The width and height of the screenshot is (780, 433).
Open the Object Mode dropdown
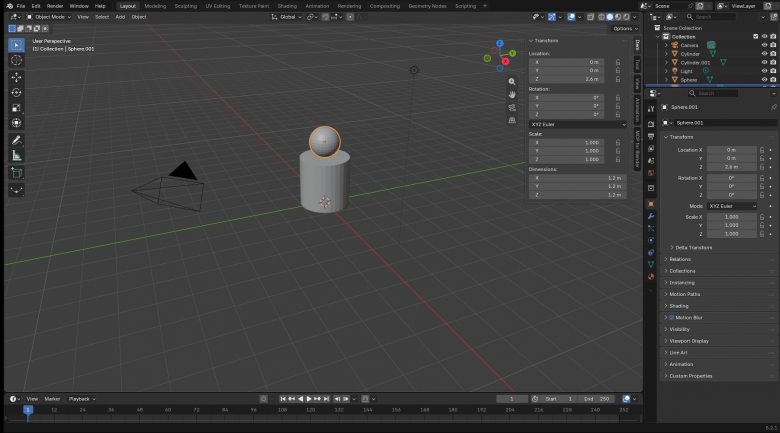point(48,17)
